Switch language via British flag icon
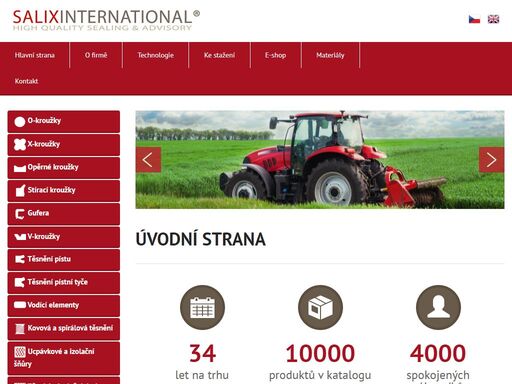The image size is (512, 384). [x=493, y=19]
